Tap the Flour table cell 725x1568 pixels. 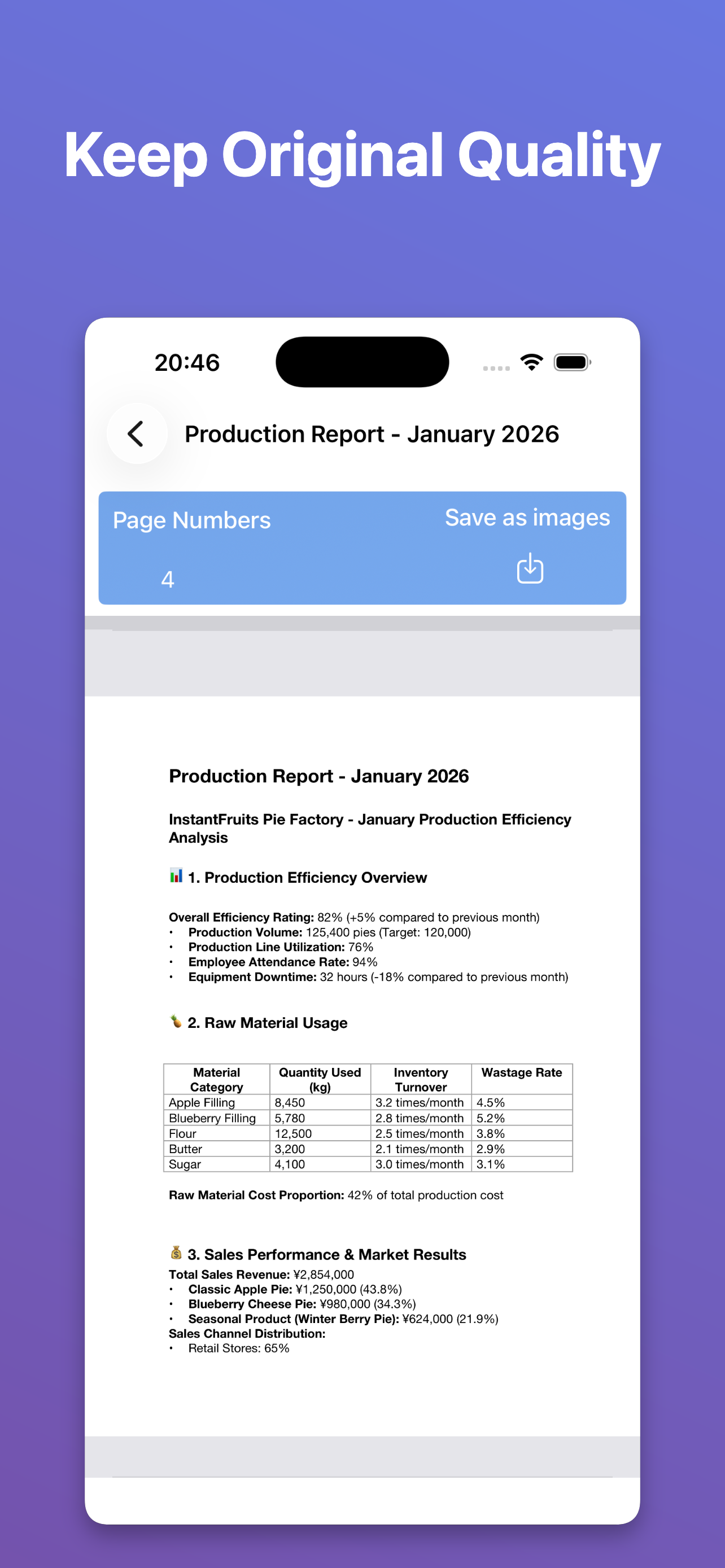click(x=217, y=1133)
